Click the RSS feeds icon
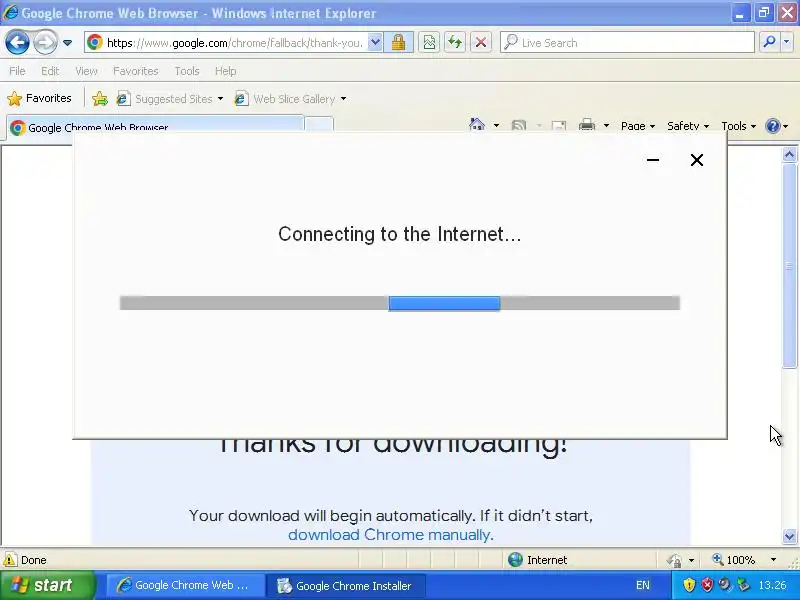The image size is (800, 600). (519, 126)
